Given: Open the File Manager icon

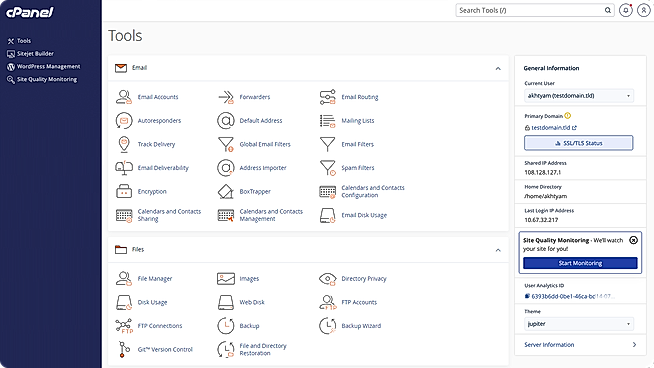Looking at the screenshot, I should (x=124, y=279).
